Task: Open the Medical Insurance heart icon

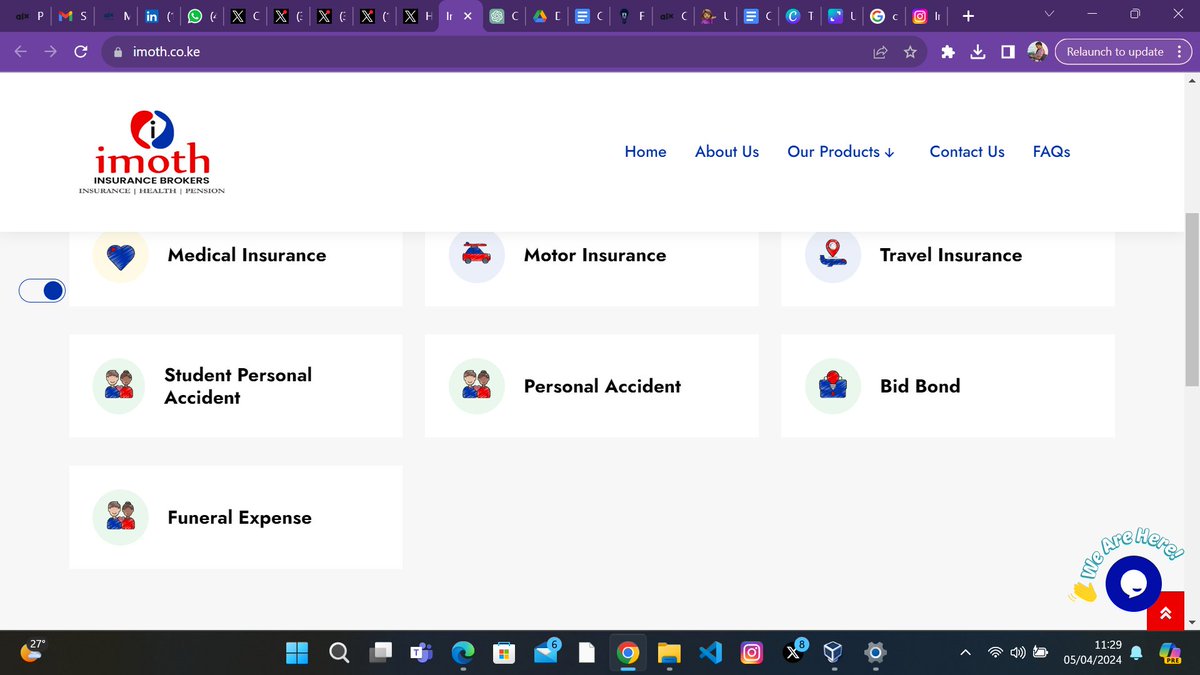Action: tap(120, 255)
